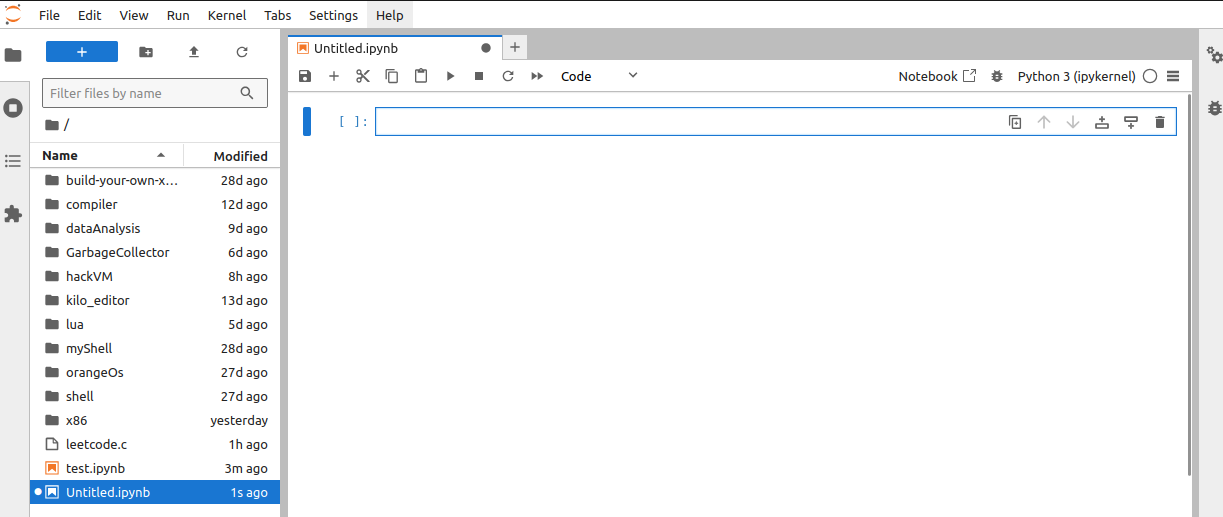1223x517 pixels.
Task: Open the Tabs menu
Action: pyautogui.click(x=278, y=15)
